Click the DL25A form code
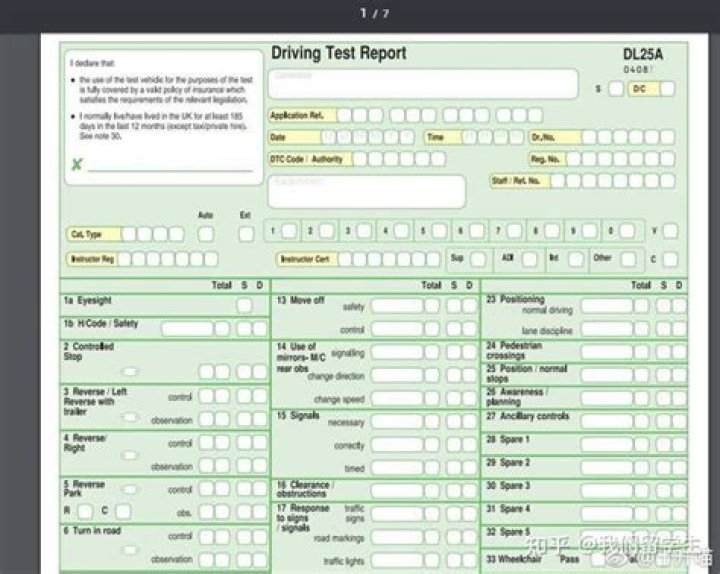This screenshot has height=574, width=720. 643,54
